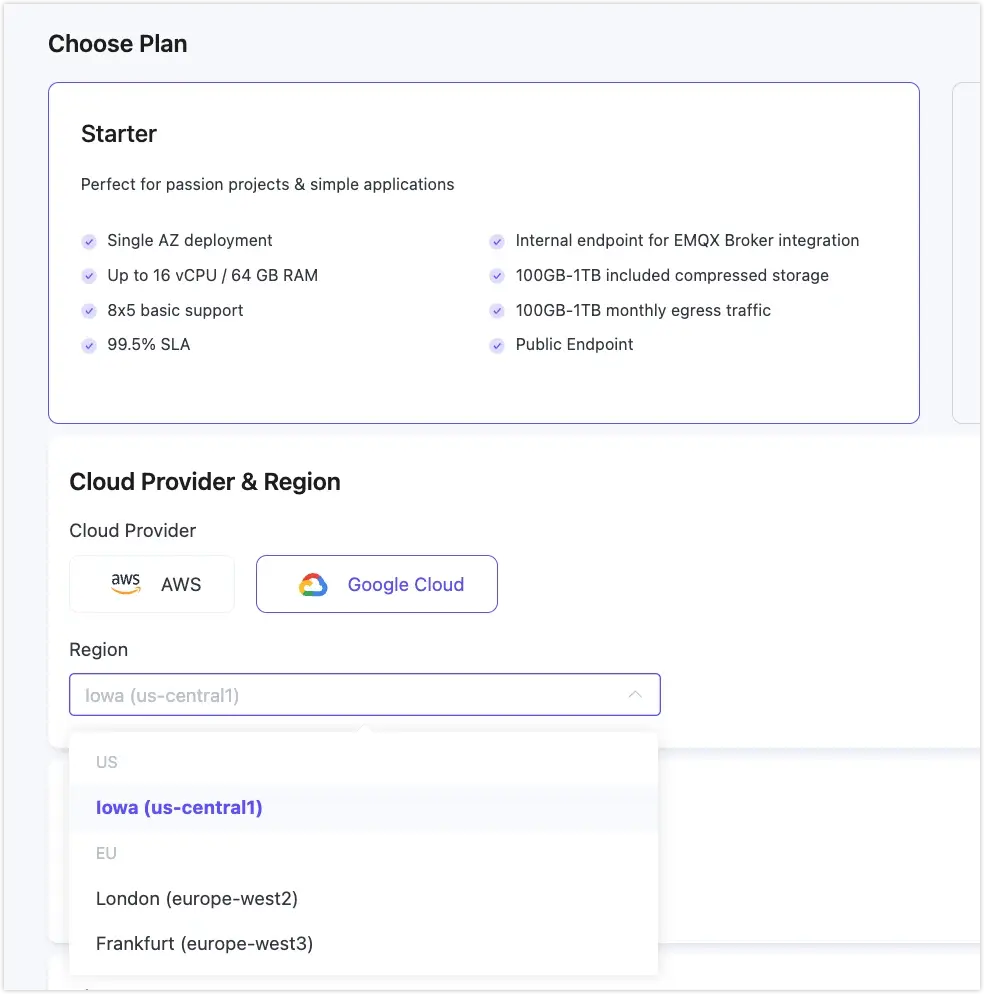
Task: Click checkmark icon next to Public Endpoint
Action: point(496,345)
